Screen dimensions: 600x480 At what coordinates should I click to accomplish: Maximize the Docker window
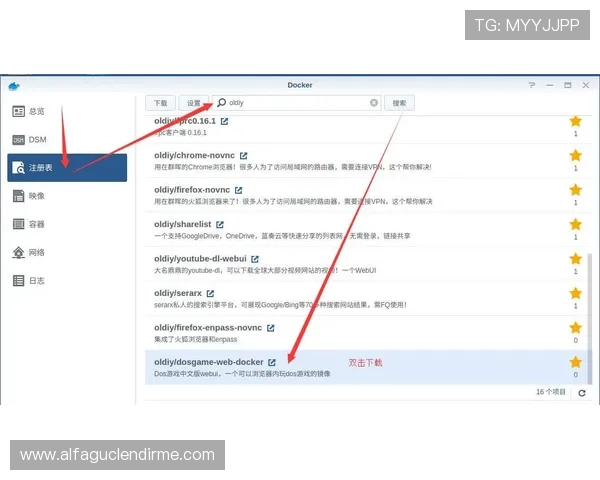[x=568, y=85]
